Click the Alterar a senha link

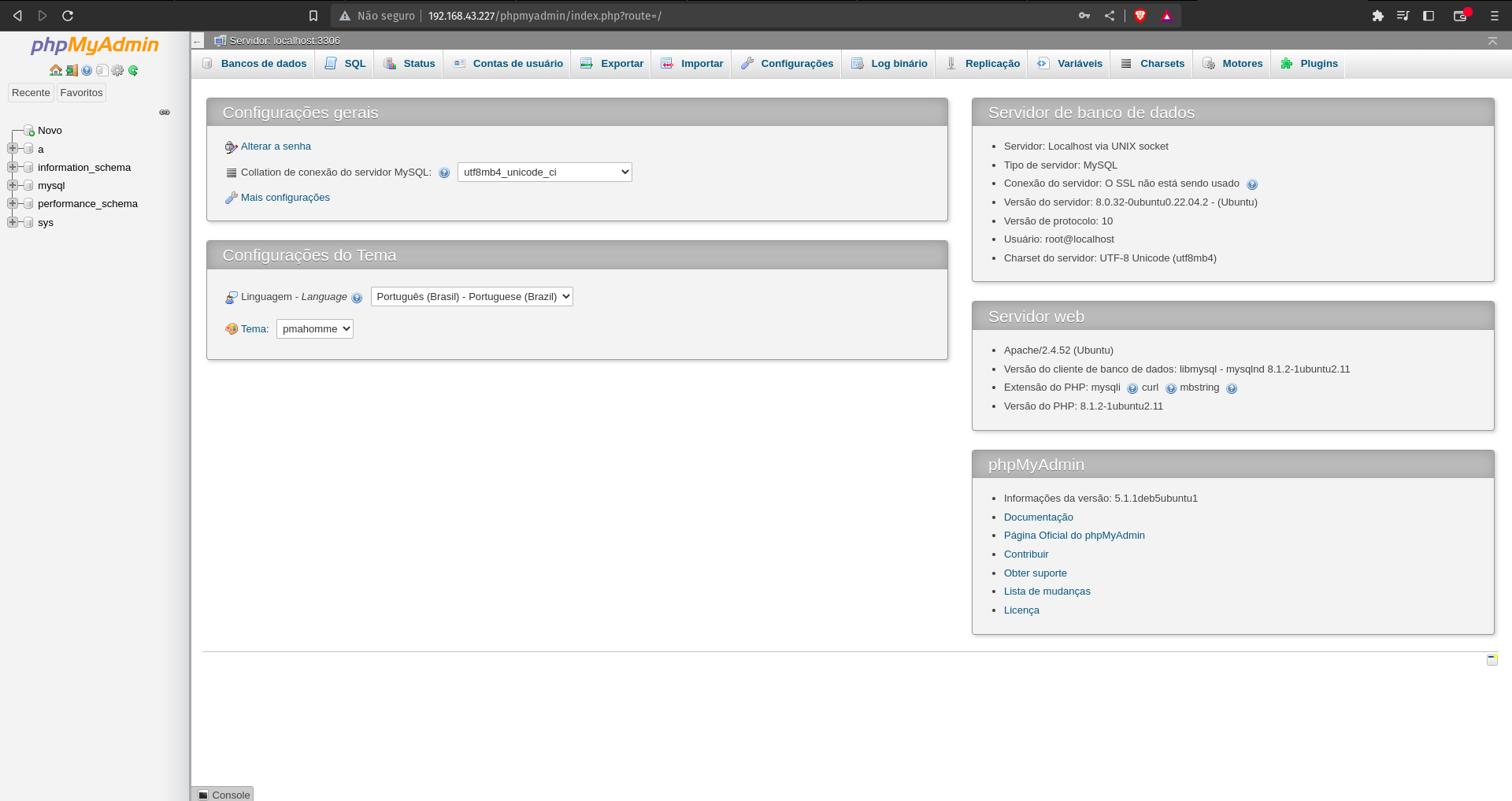tap(276, 146)
